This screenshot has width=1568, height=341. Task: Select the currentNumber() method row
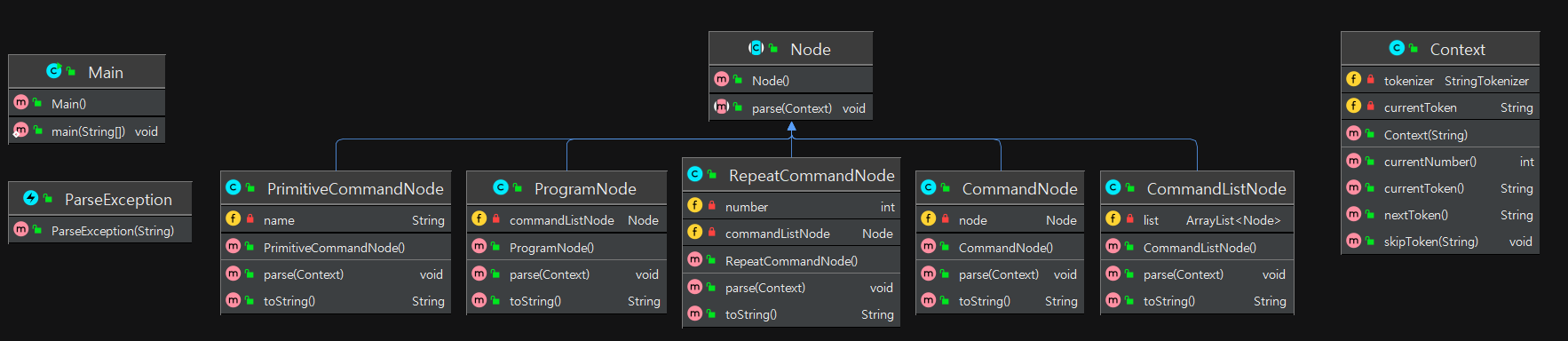click(1440, 161)
